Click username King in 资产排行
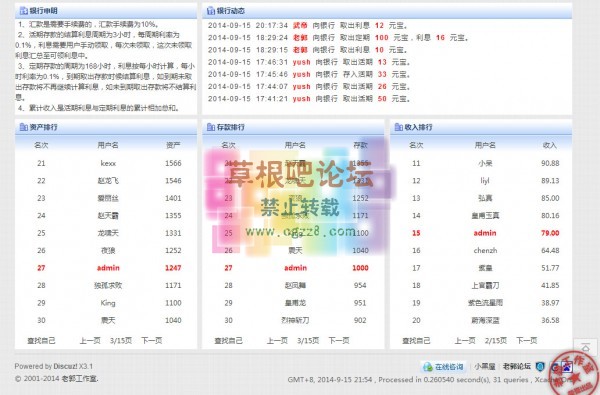 pos(108,303)
